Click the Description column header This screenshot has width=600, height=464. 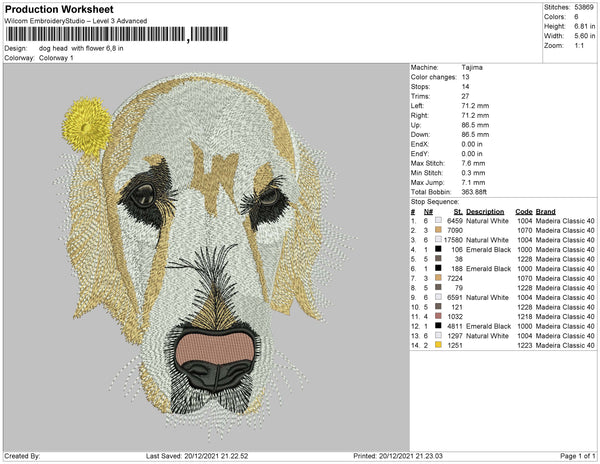485,212
